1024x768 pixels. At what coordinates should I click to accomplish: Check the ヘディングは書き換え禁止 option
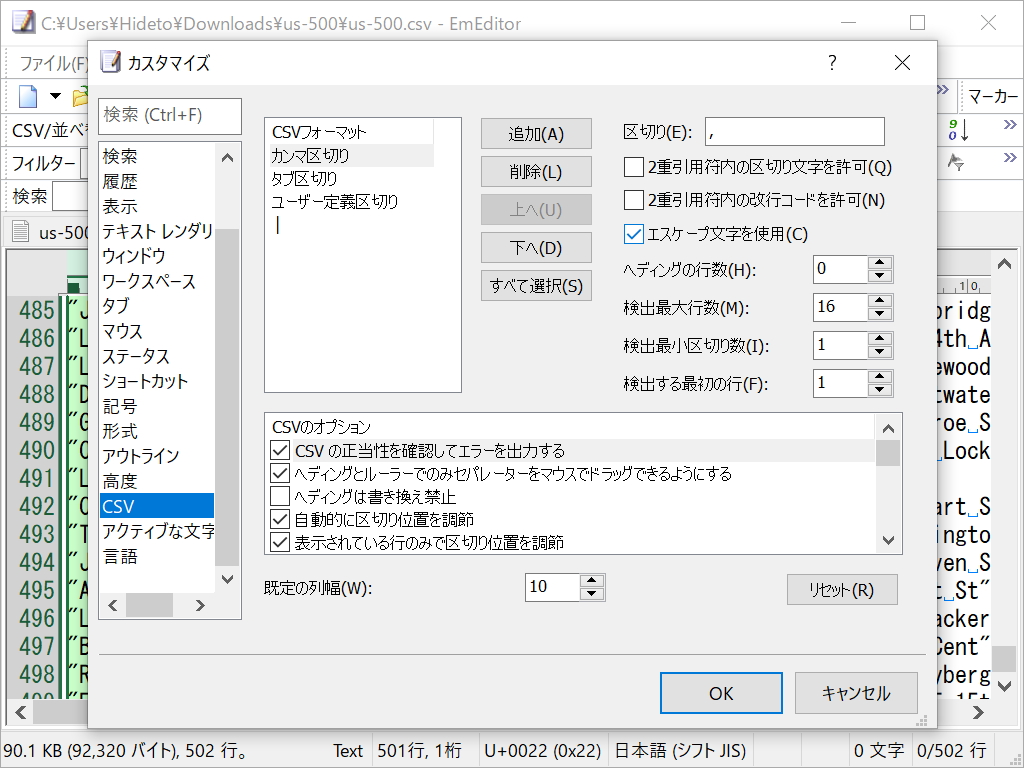pyautogui.click(x=281, y=497)
